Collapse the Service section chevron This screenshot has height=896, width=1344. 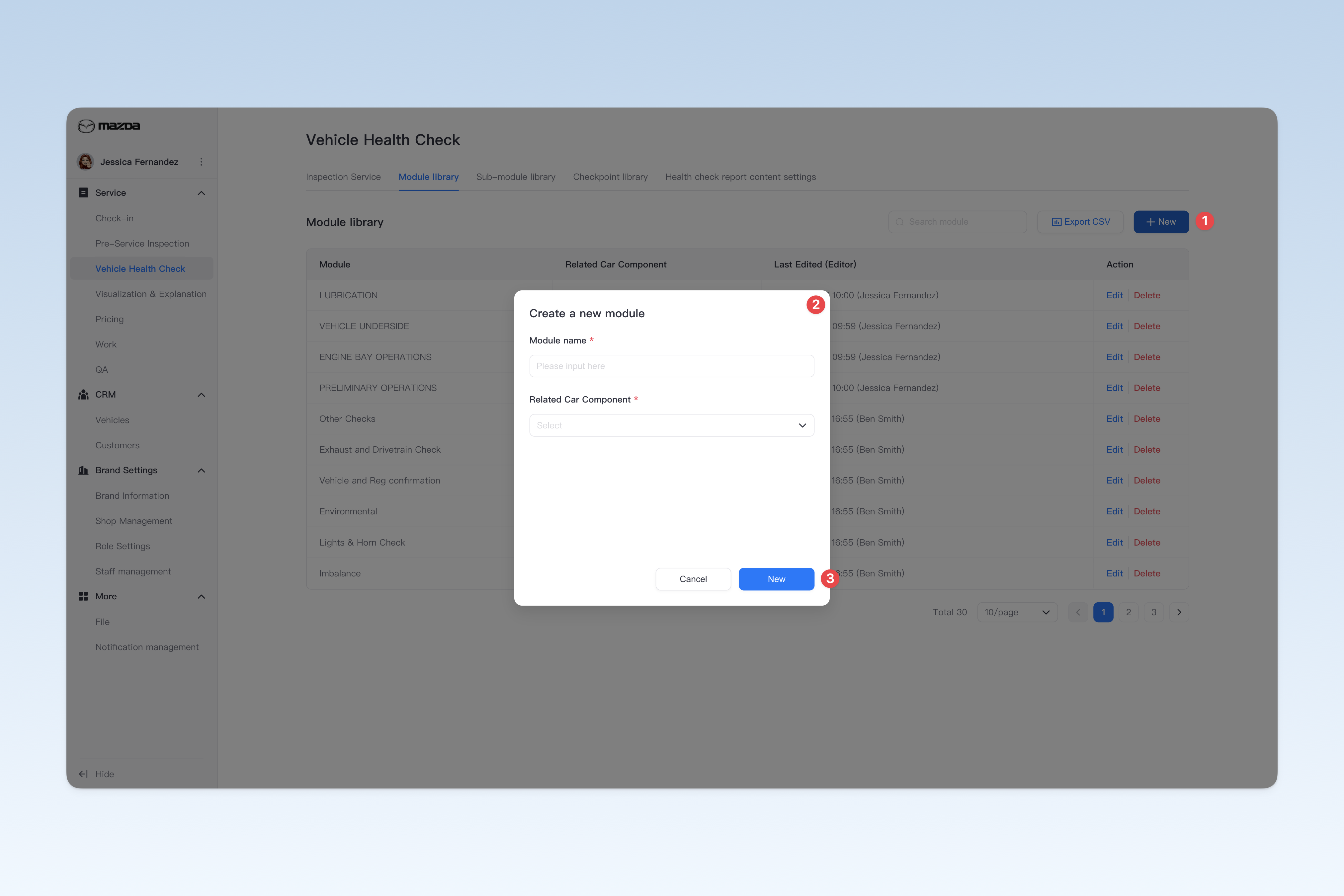click(x=201, y=193)
